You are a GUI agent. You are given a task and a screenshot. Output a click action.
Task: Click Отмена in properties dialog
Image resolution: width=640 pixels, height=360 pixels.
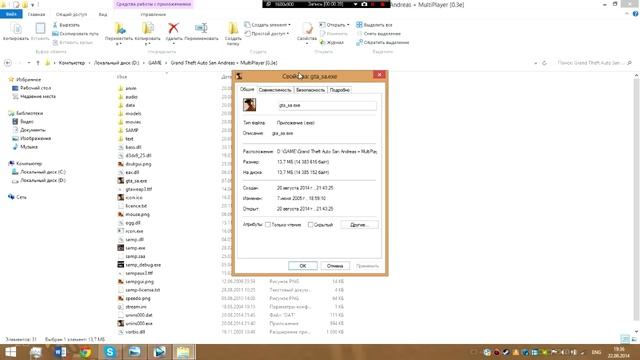[x=335, y=266]
